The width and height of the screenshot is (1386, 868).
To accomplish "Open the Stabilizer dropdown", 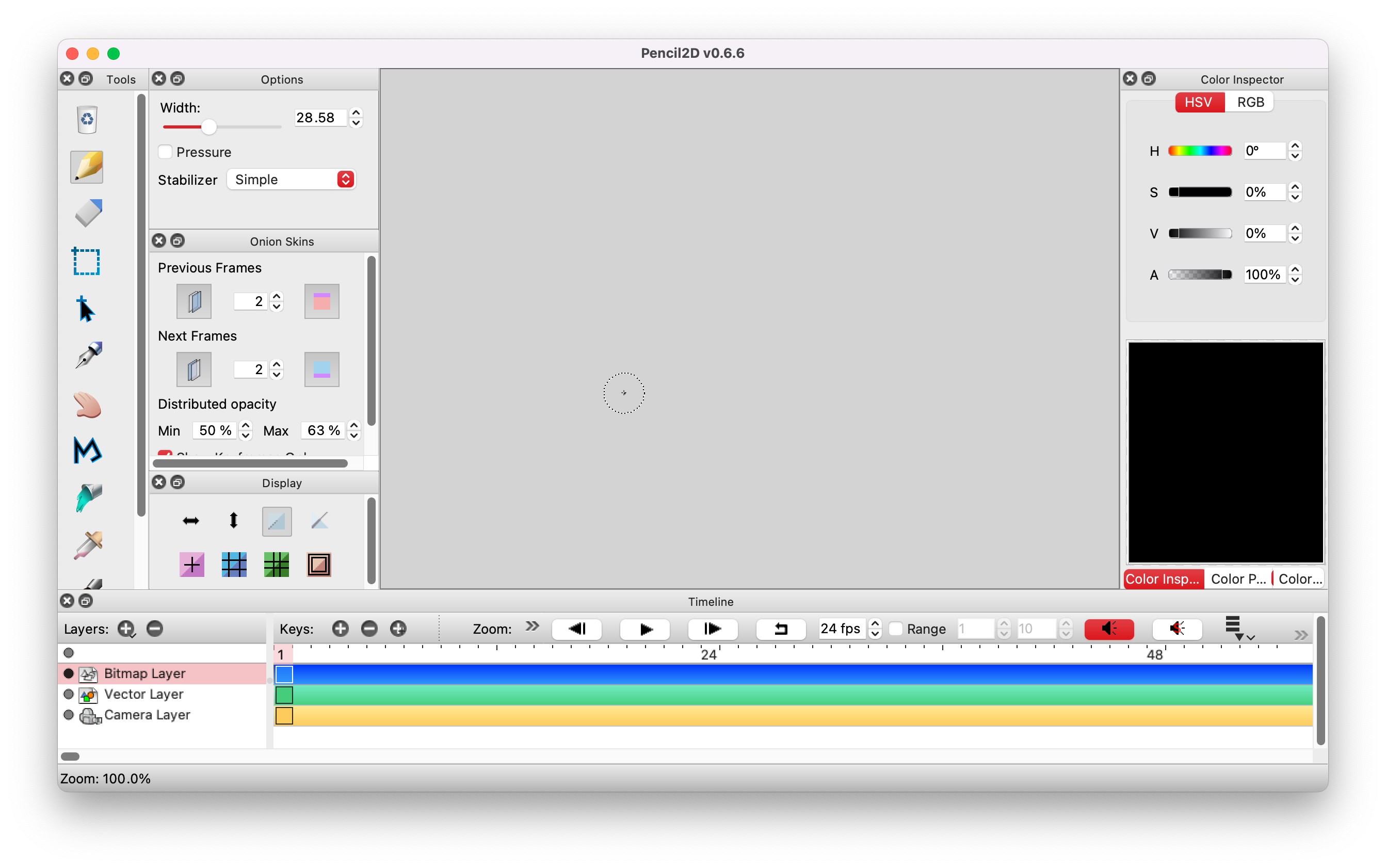I will point(292,180).
